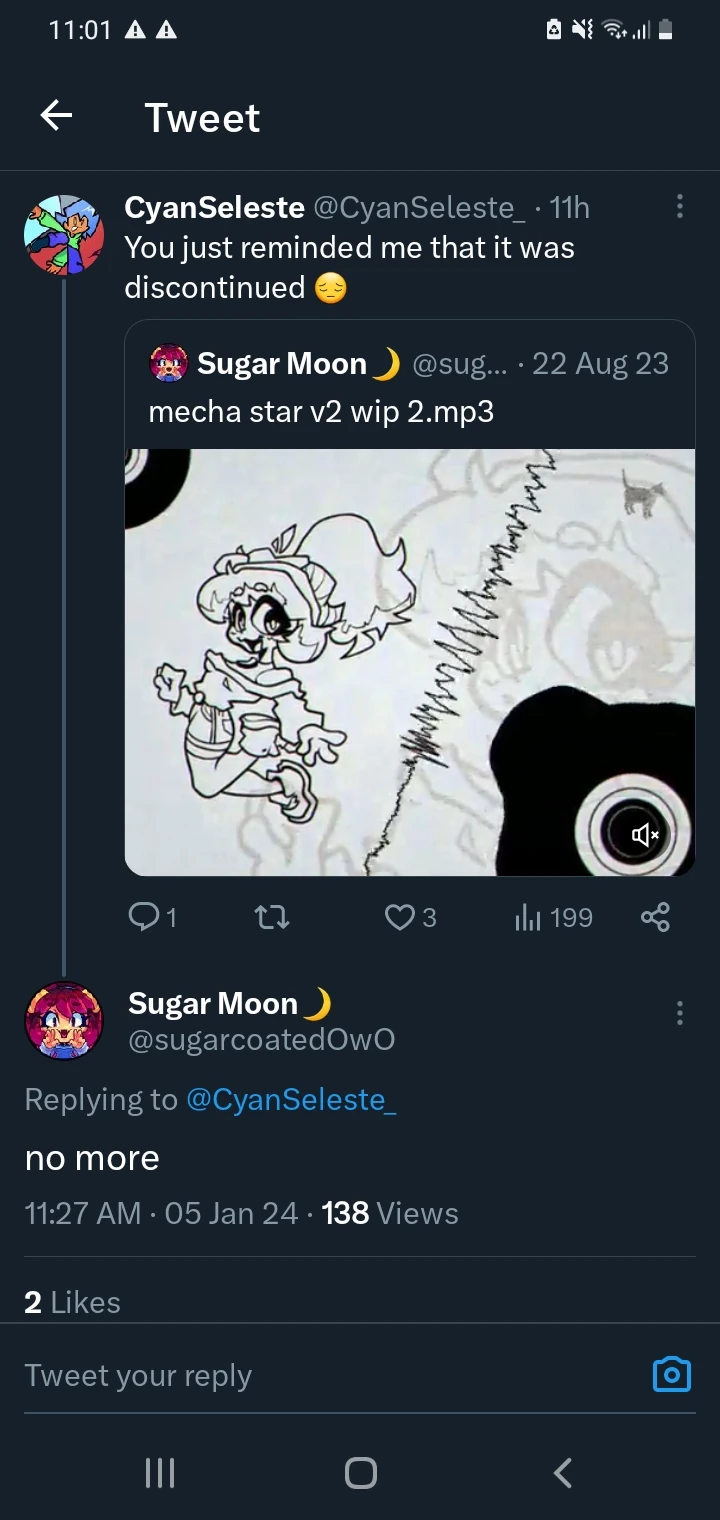Open the @CyanSeleste_ mention link
This screenshot has height=1520, width=720.
coord(291,1099)
